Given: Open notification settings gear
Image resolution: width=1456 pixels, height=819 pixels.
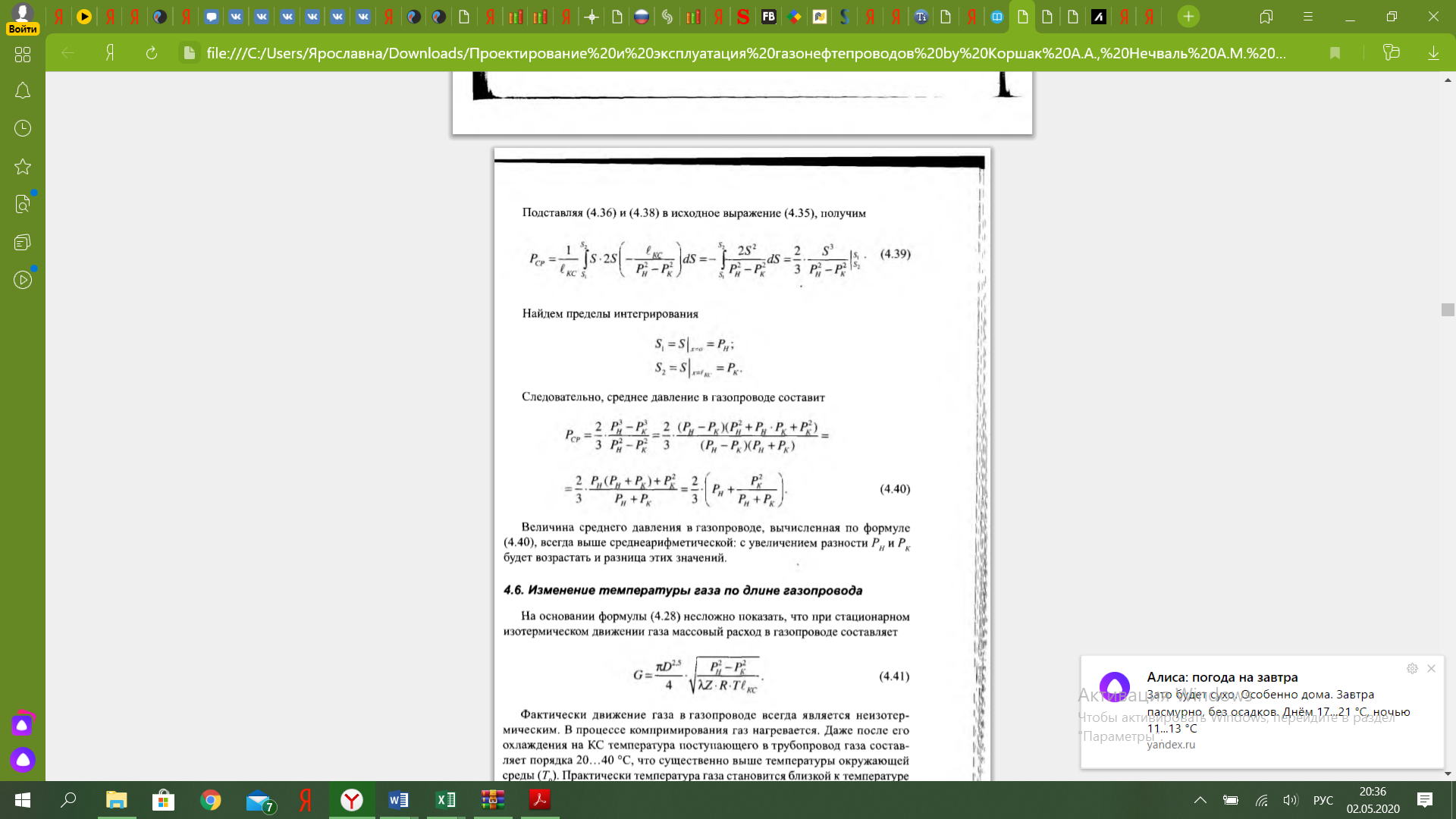Looking at the screenshot, I should (1412, 668).
